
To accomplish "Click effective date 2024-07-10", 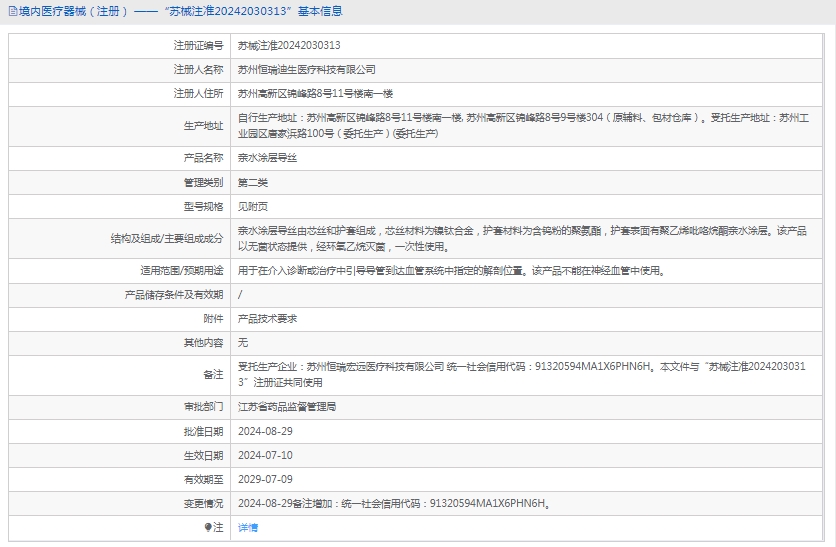I will (265, 455).
